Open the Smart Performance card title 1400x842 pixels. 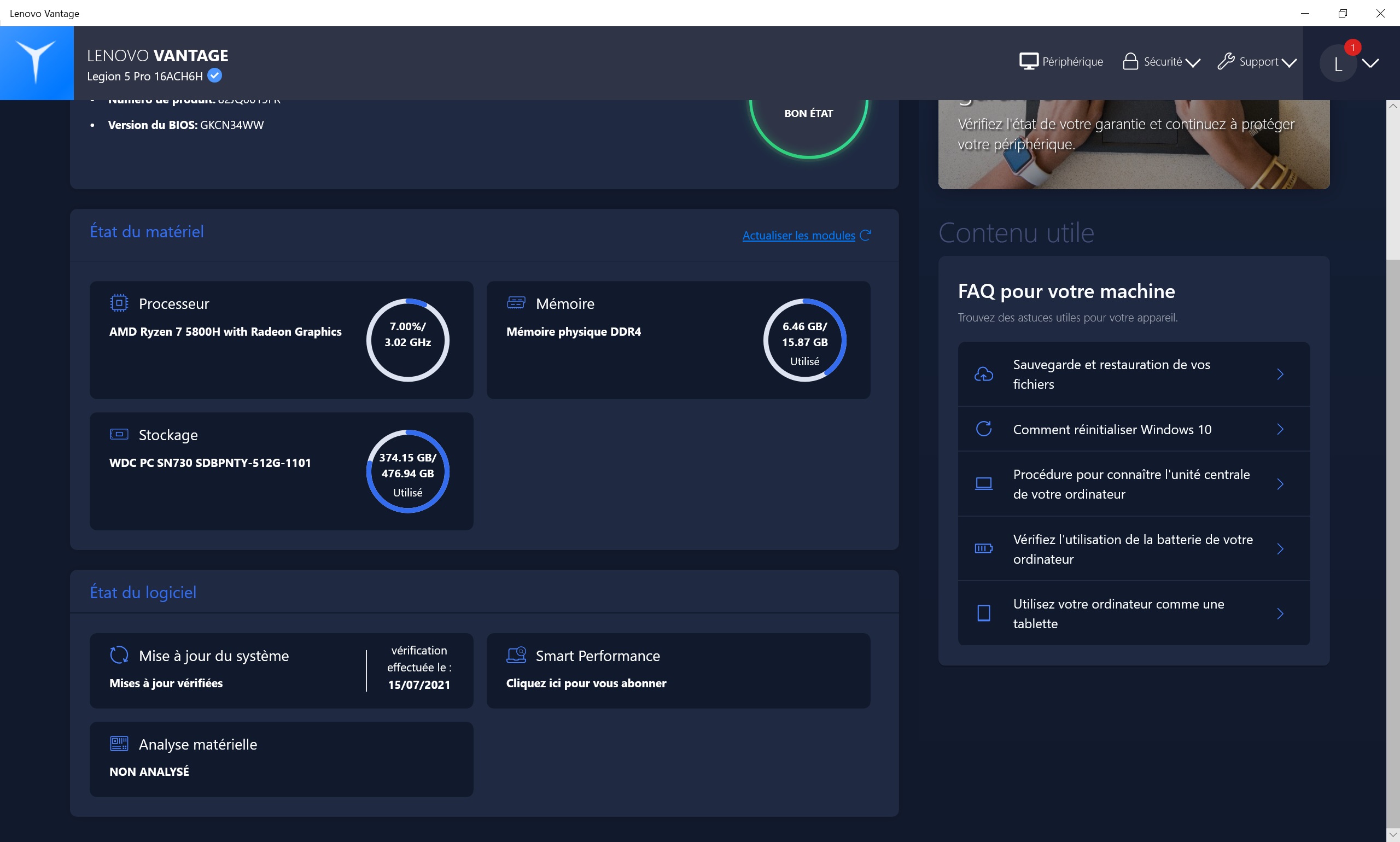pyautogui.click(x=597, y=656)
